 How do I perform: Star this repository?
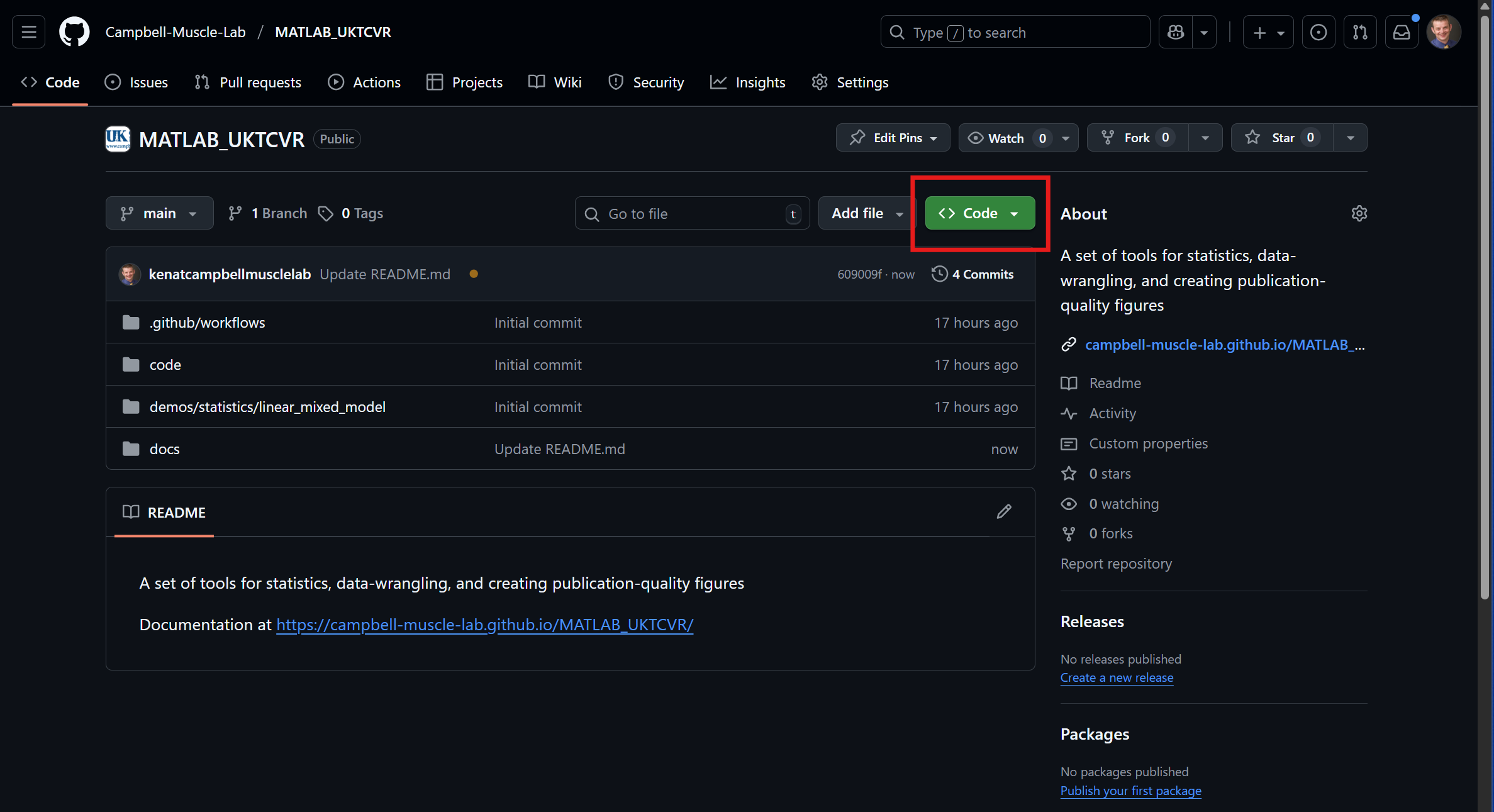tap(1282, 138)
